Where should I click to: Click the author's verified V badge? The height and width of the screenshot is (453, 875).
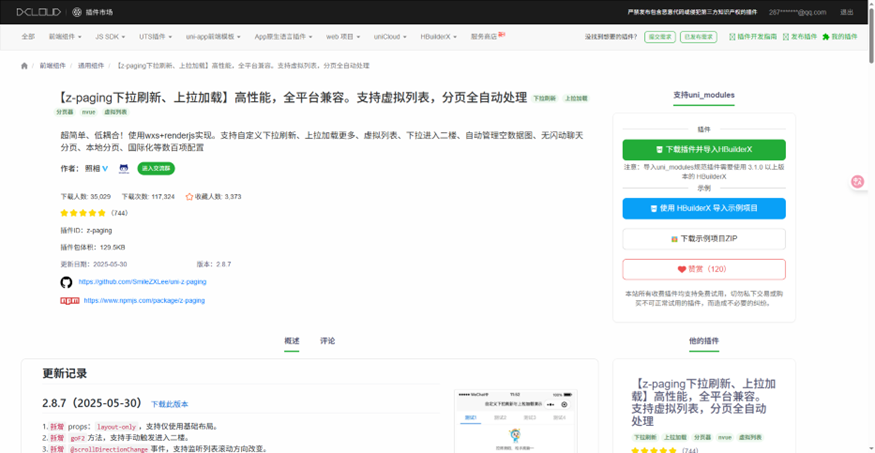point(105,168)
